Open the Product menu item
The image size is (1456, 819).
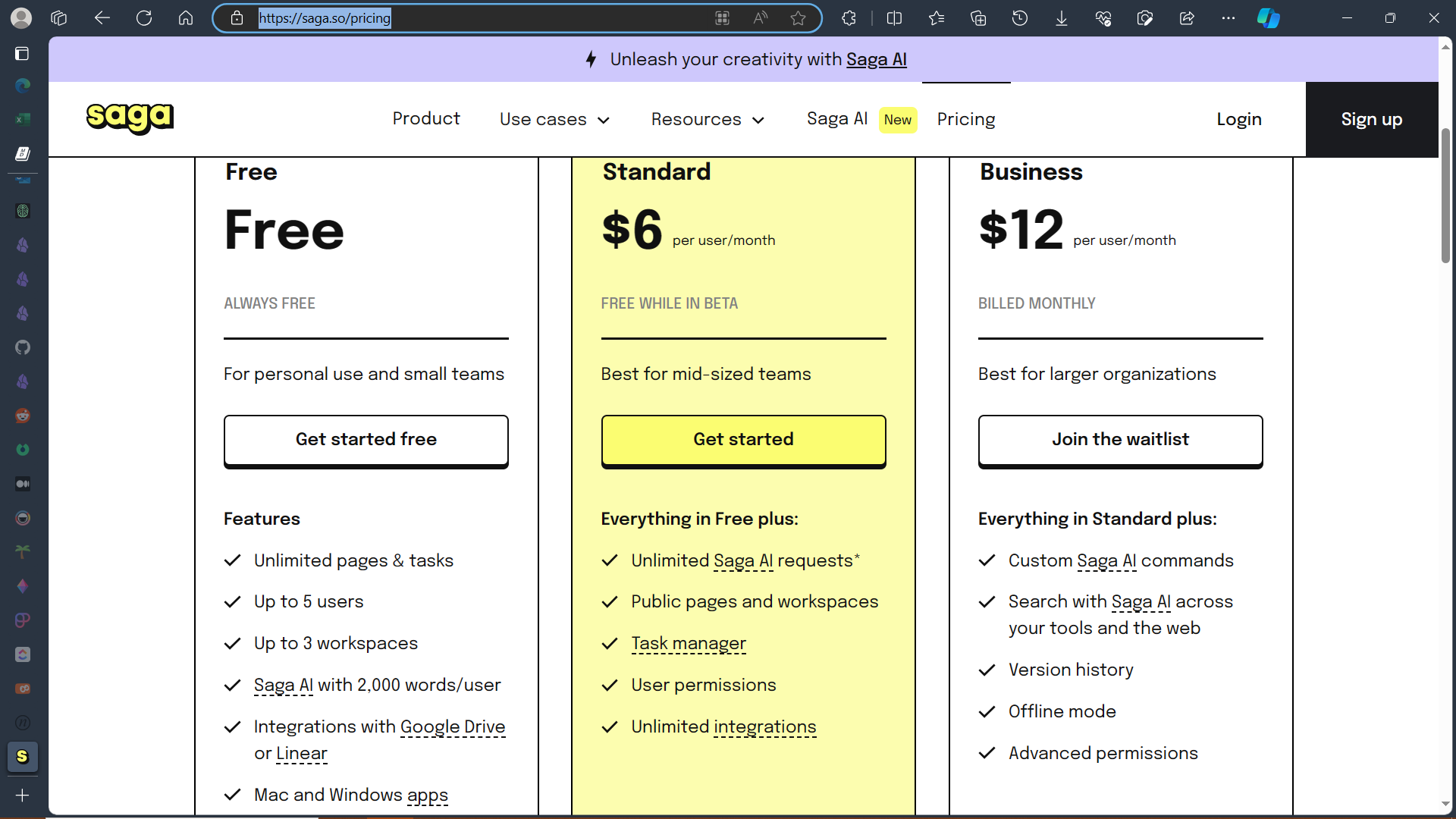coord(426,119)
